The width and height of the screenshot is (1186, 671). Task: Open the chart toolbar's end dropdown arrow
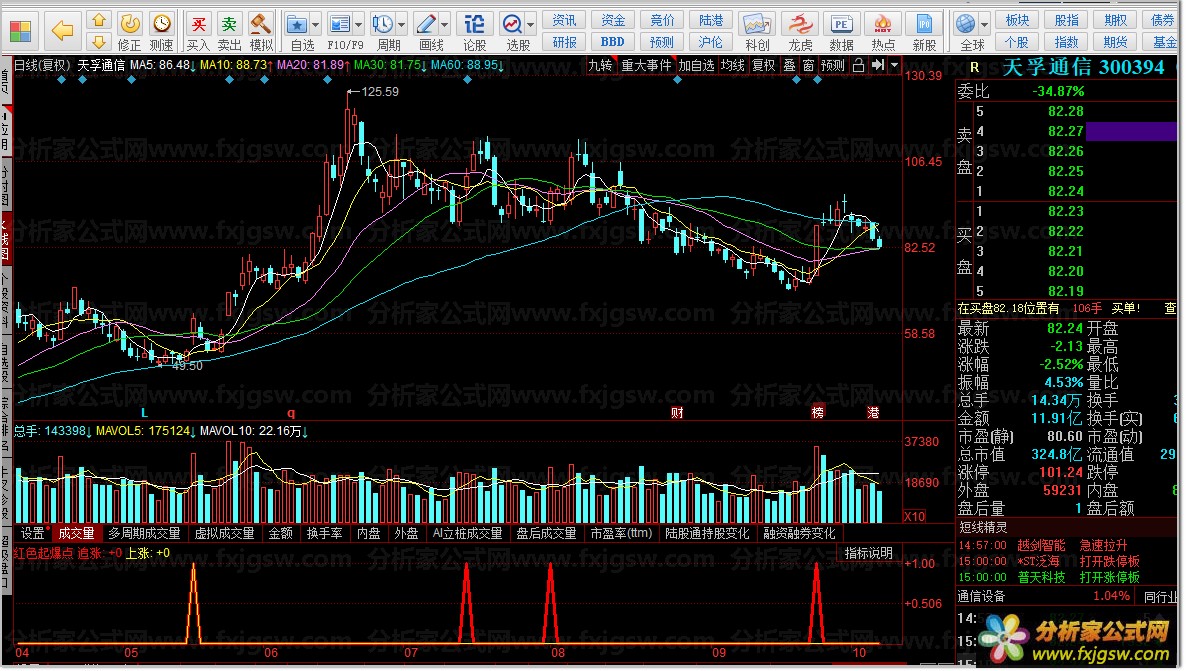(x=895, y=66)
